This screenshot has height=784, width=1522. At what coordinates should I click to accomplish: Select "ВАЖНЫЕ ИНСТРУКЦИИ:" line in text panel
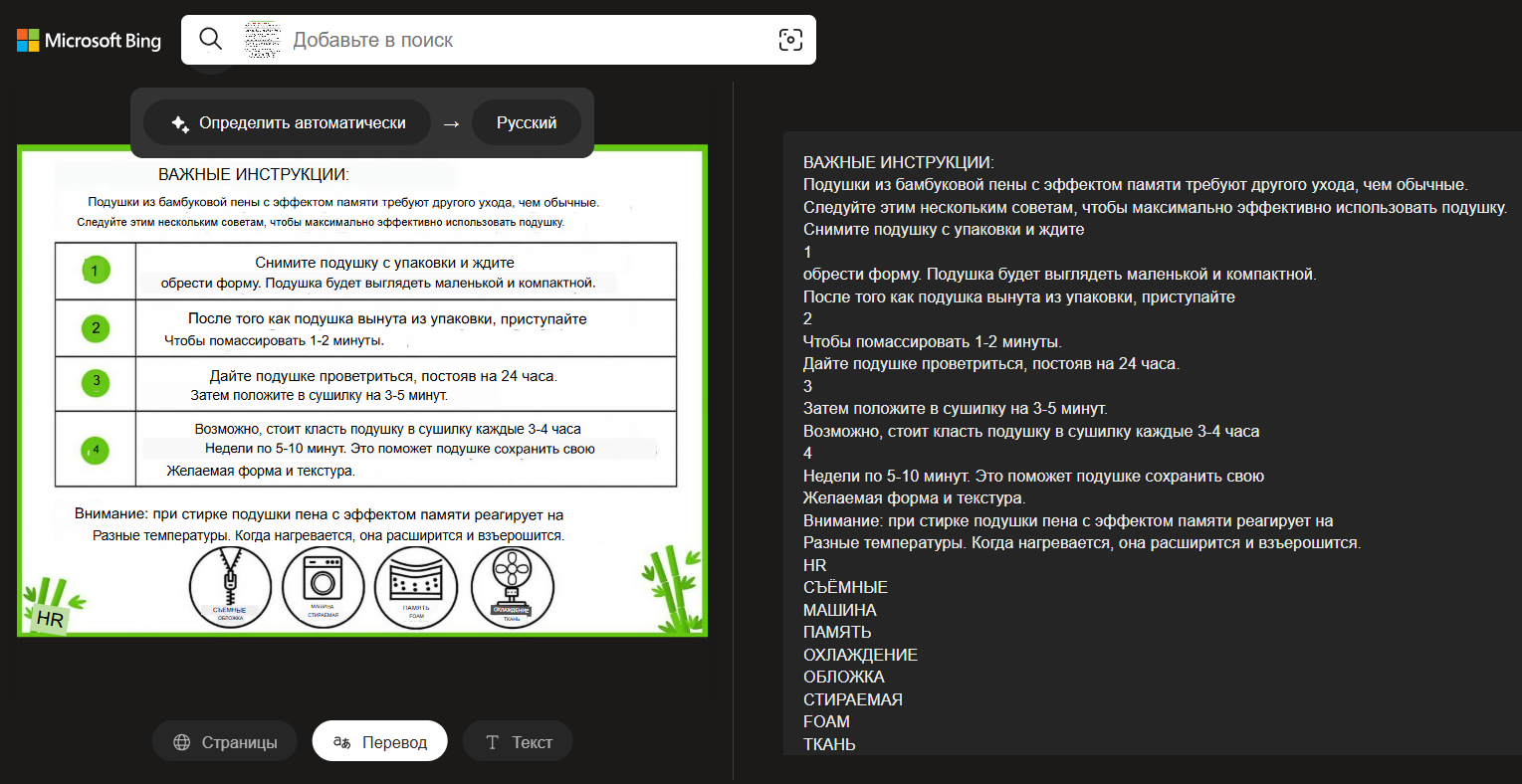pyautogui.click(x=899, y=162)
